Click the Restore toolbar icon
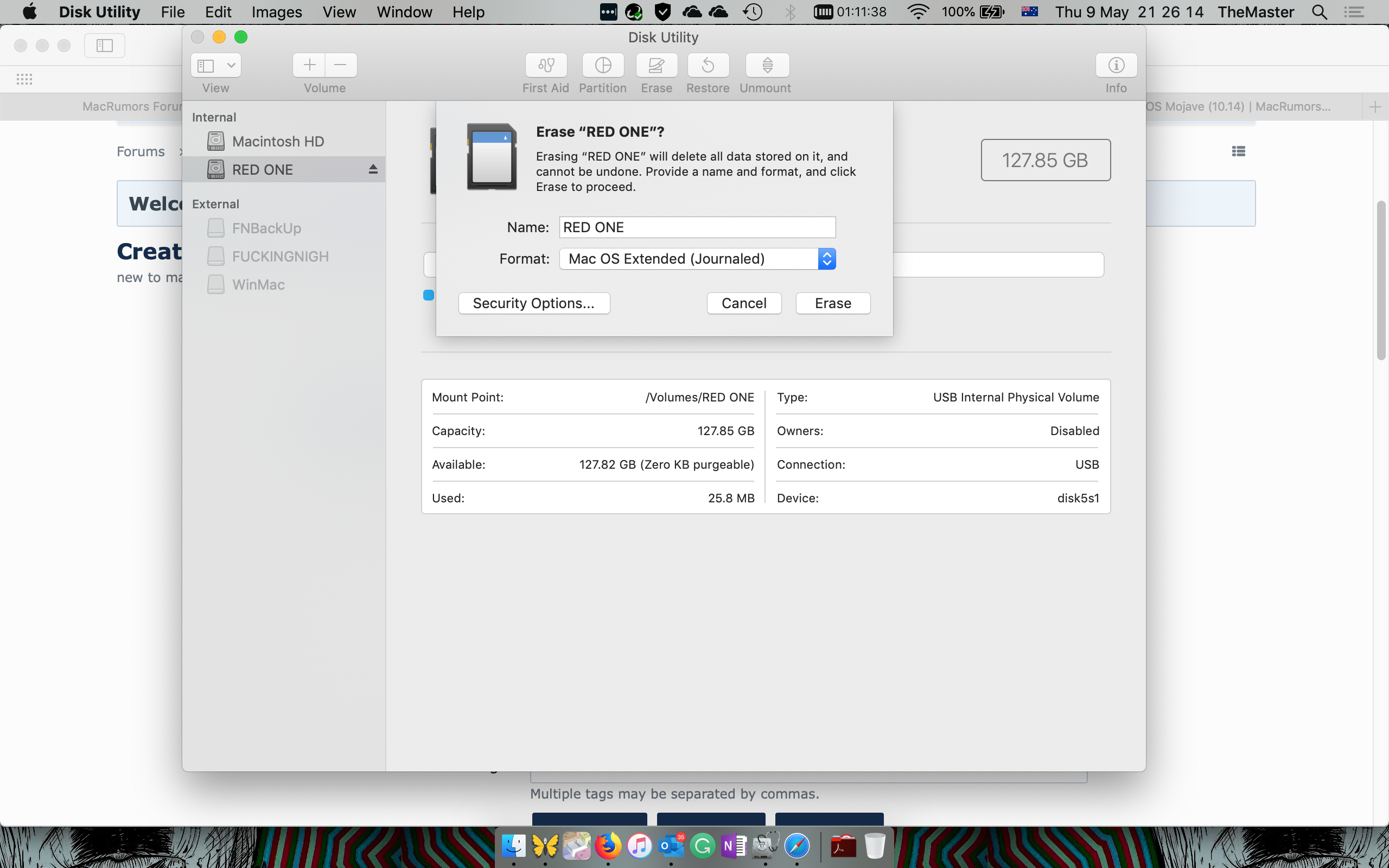The height and width of the screenshot is (868, 1389). (708, 66)
